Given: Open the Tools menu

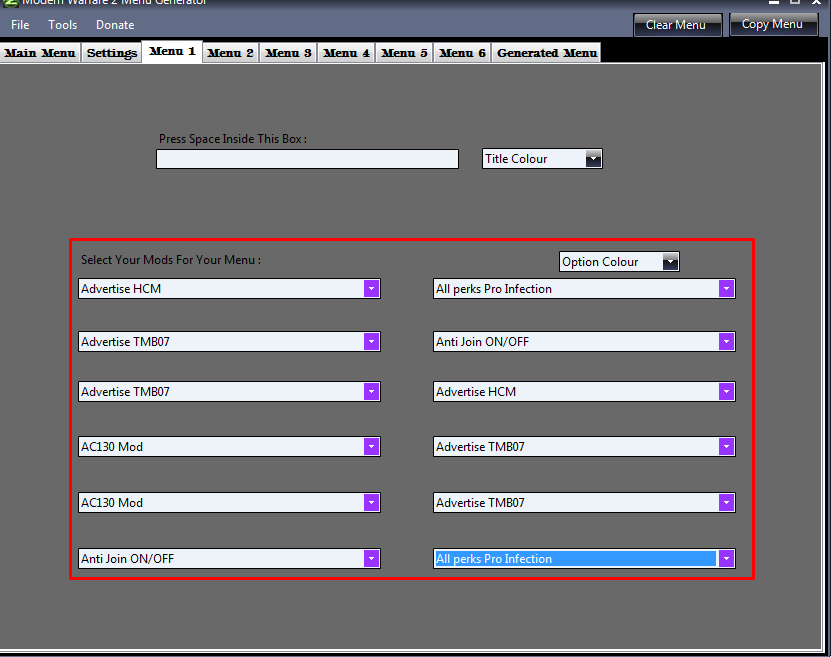Looking at the screenshot, I should (63, 25).
